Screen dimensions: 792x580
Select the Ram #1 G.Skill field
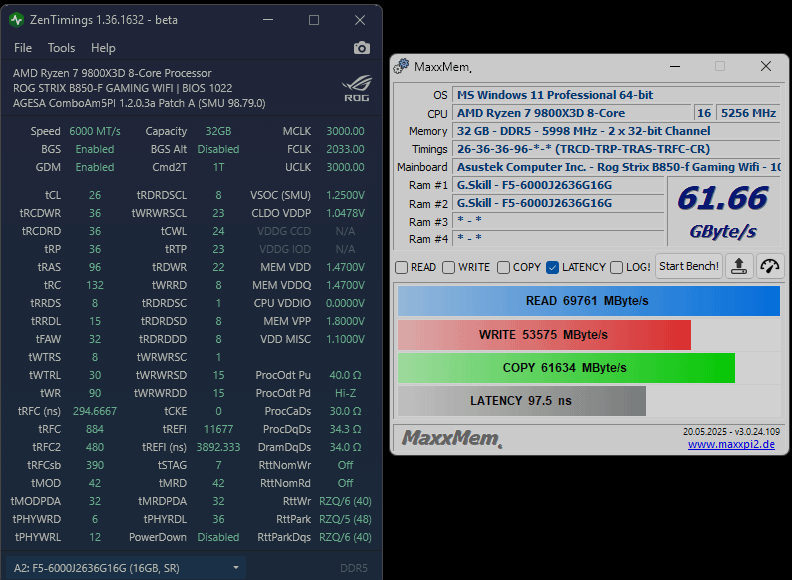pos(559,185)
